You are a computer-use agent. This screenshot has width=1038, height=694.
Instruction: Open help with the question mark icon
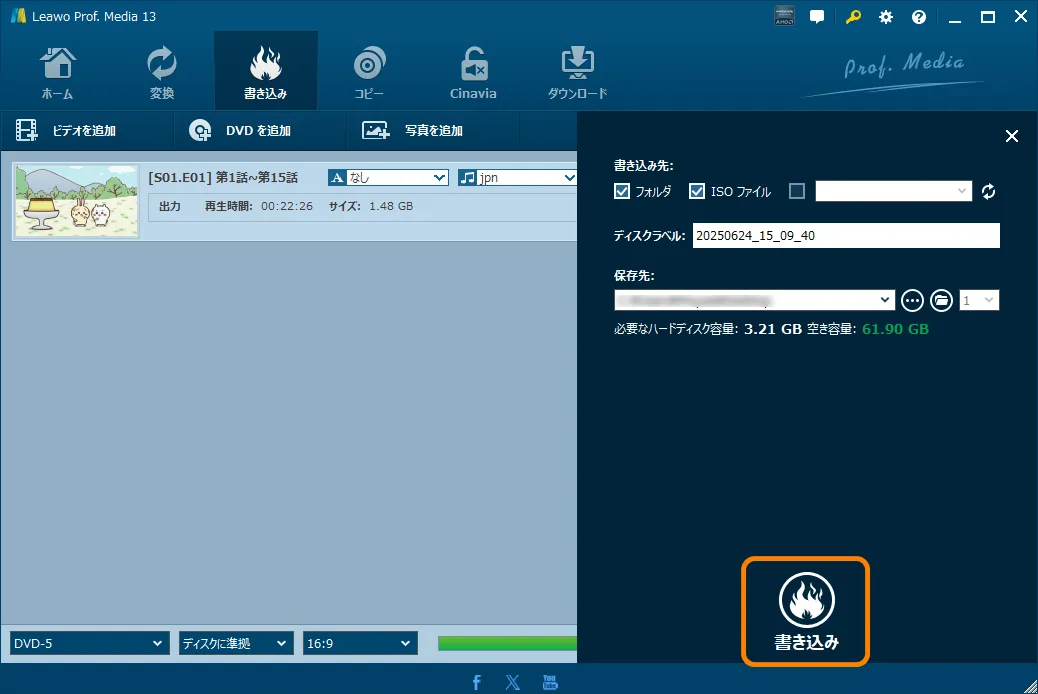click(919, 17)
